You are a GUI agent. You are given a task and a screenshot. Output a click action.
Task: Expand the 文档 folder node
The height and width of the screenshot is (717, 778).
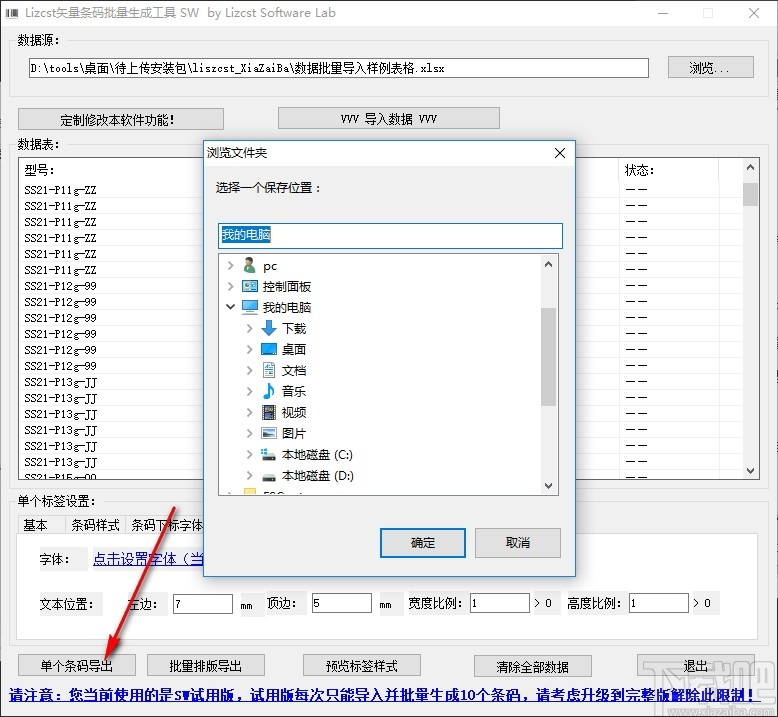point(250,370)
